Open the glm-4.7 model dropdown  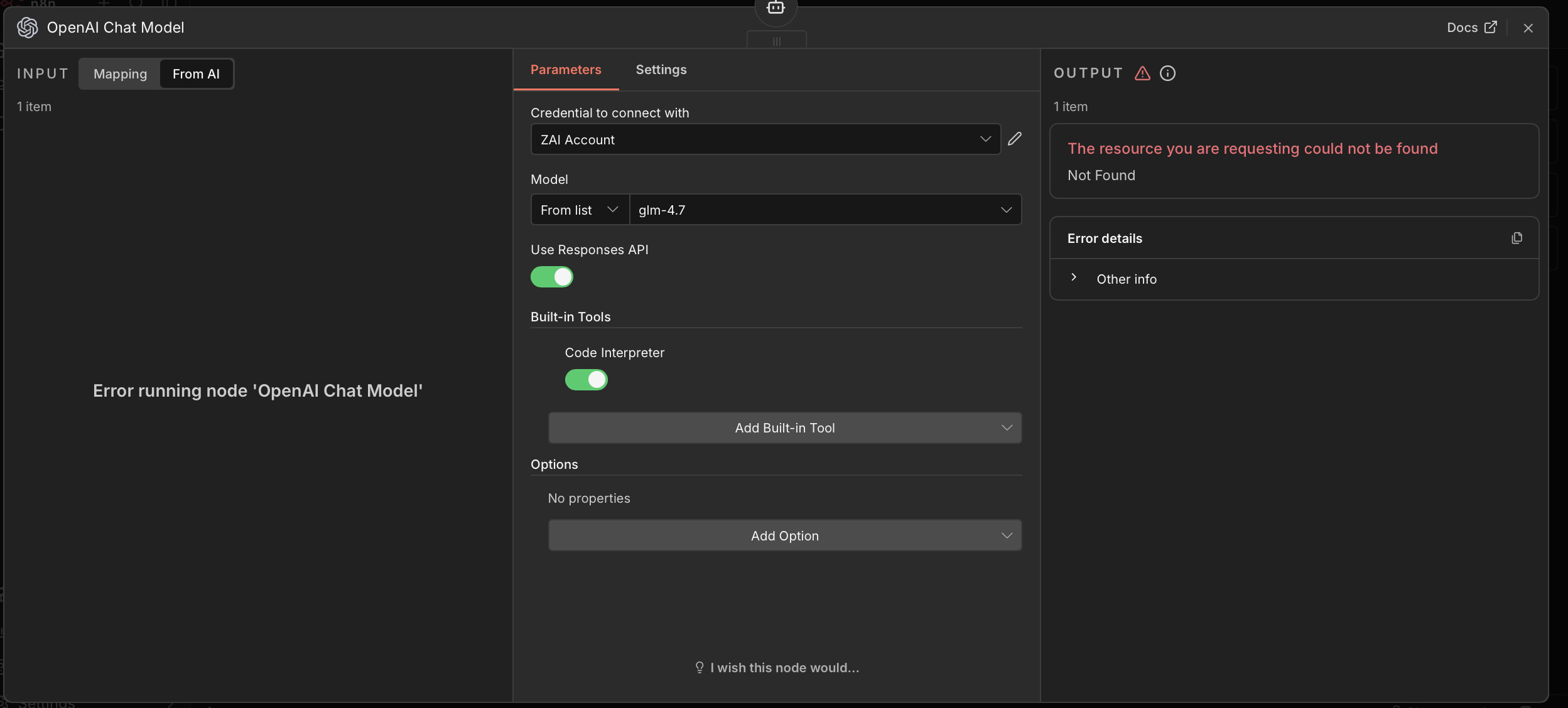point(825,210)
